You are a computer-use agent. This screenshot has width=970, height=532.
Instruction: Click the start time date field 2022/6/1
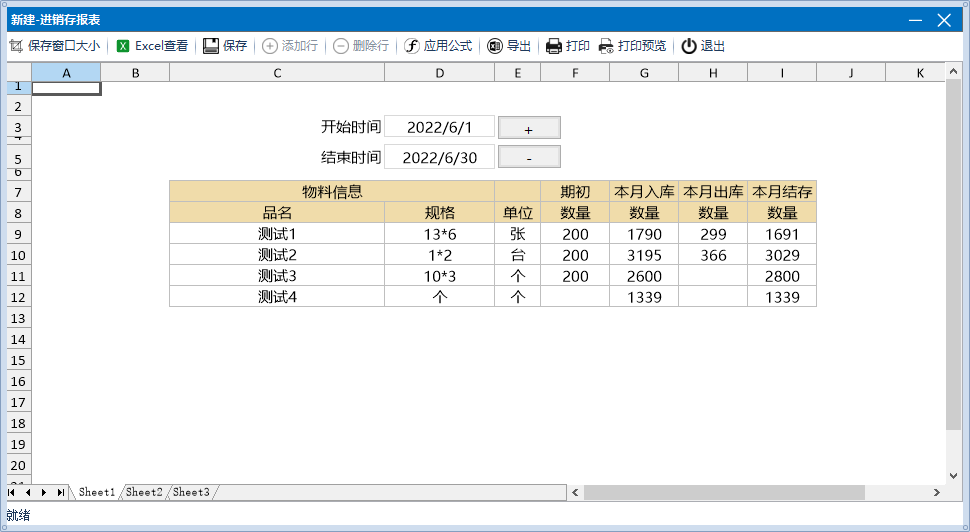[439, 127]
